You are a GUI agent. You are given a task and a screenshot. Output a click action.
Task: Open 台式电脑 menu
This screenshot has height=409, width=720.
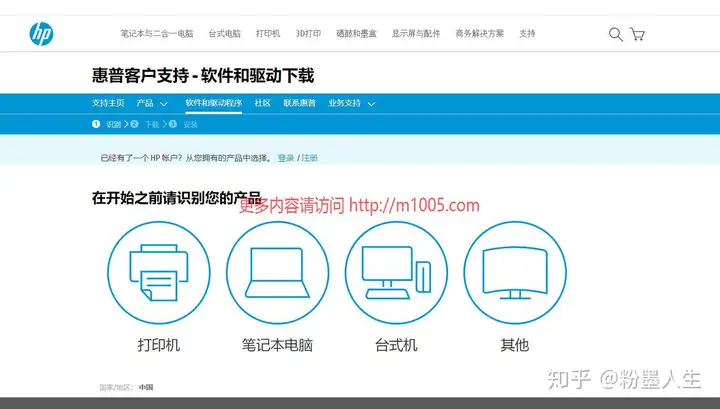tap(225, 34)
